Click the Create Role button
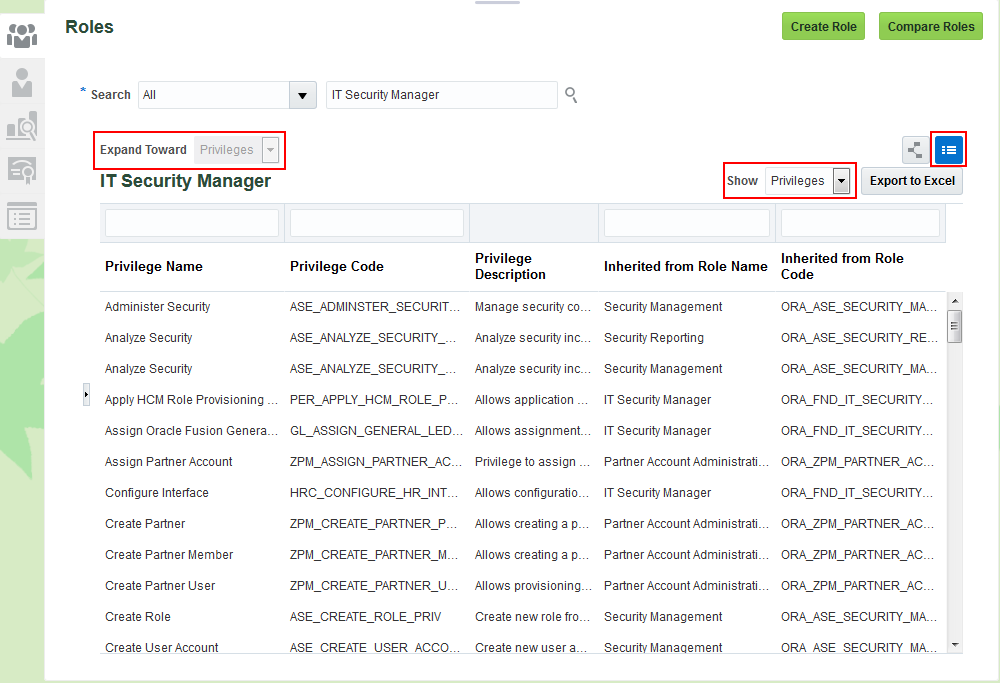The image size is (1000, 683). (823, 26)
